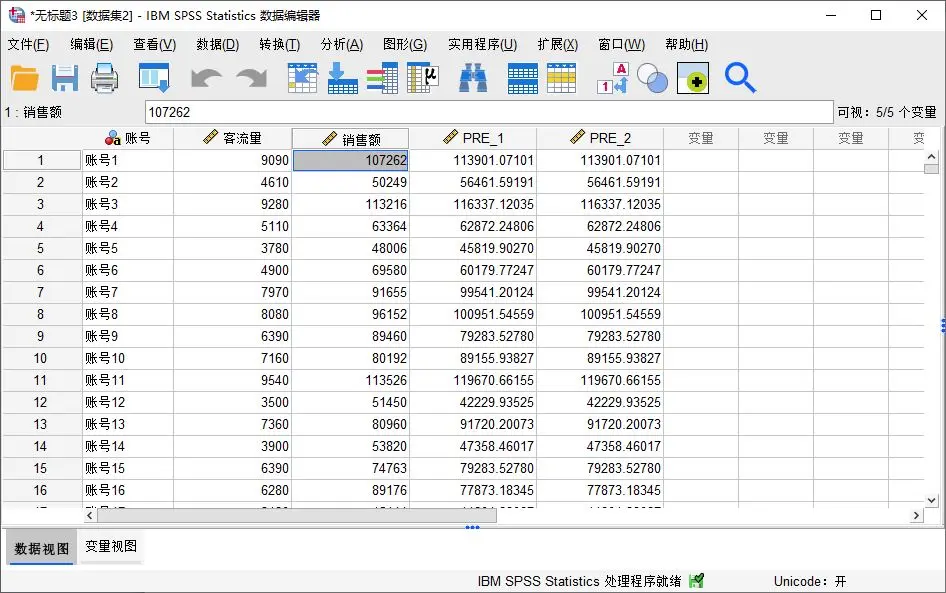Click the horizontal scrollbar left arrow

tap(90, 515)
